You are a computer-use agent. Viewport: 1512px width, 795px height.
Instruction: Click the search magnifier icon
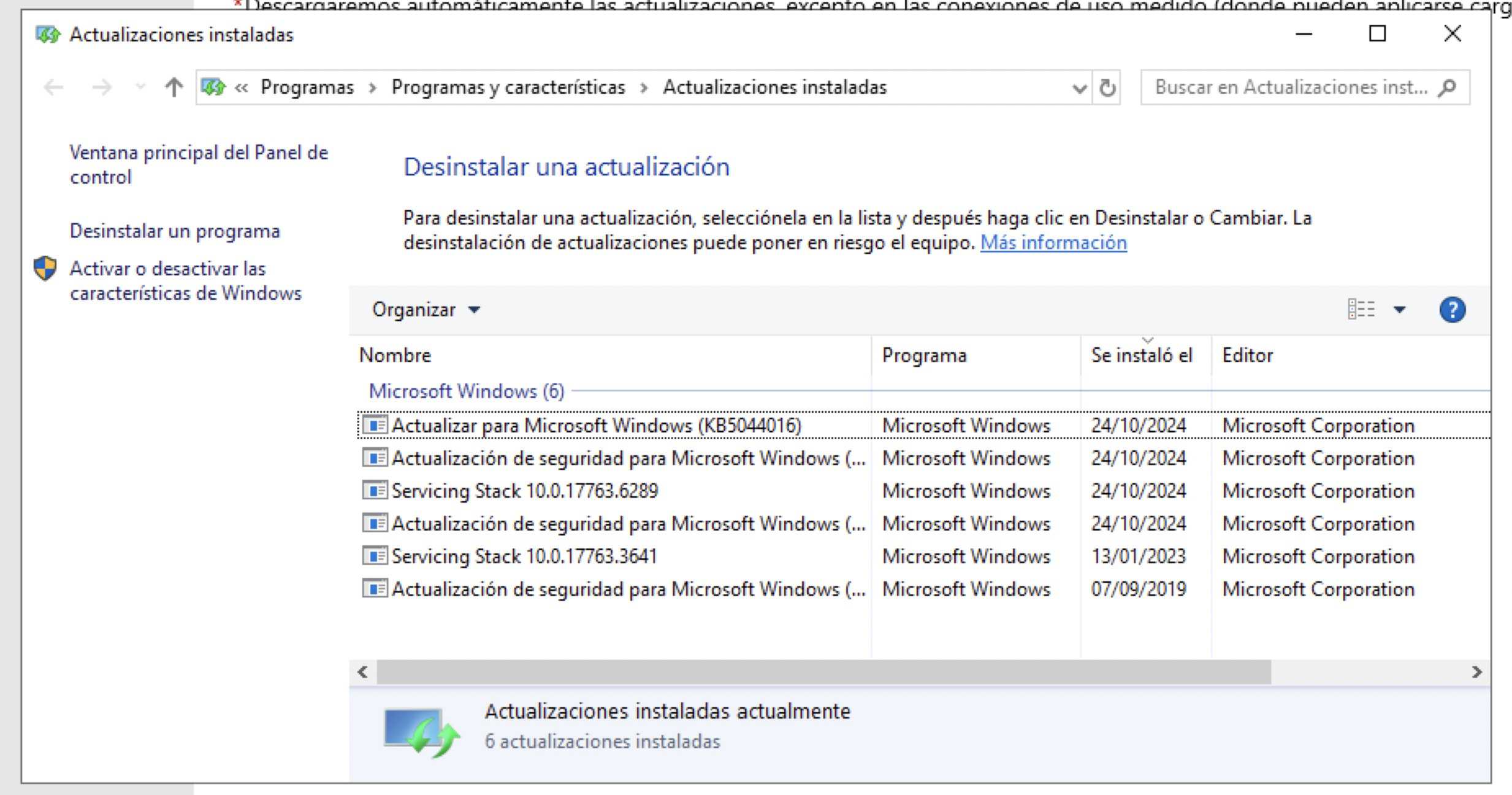pyautogui.click(x=1448, y=88)
